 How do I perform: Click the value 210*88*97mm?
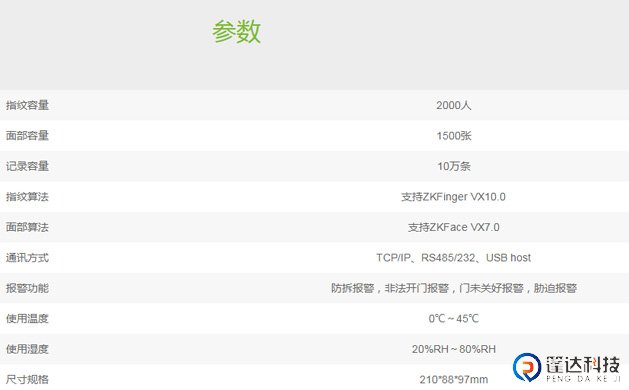click(454, 380)
